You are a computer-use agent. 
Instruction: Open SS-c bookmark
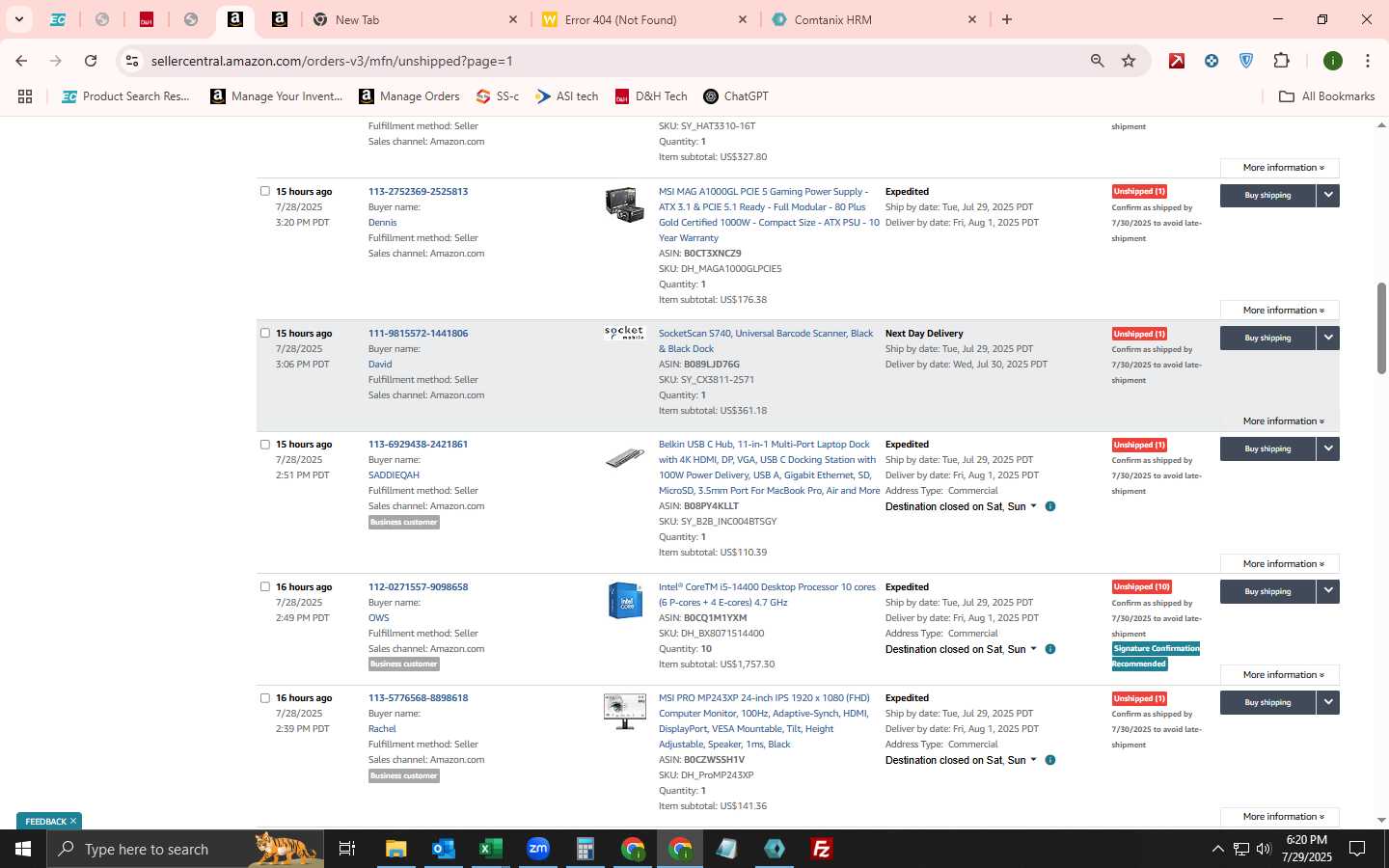(498, 96)
